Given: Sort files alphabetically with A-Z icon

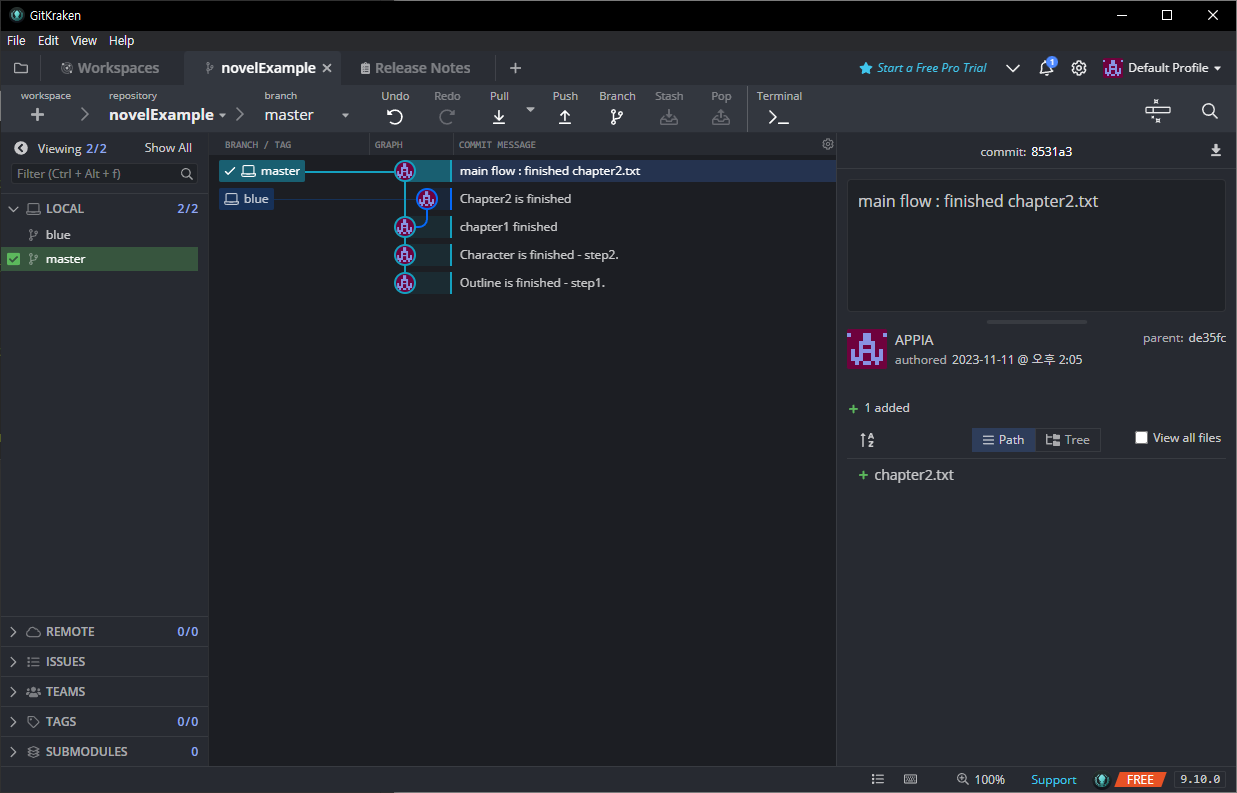Looking at the screenshot, I should point(867,440).
